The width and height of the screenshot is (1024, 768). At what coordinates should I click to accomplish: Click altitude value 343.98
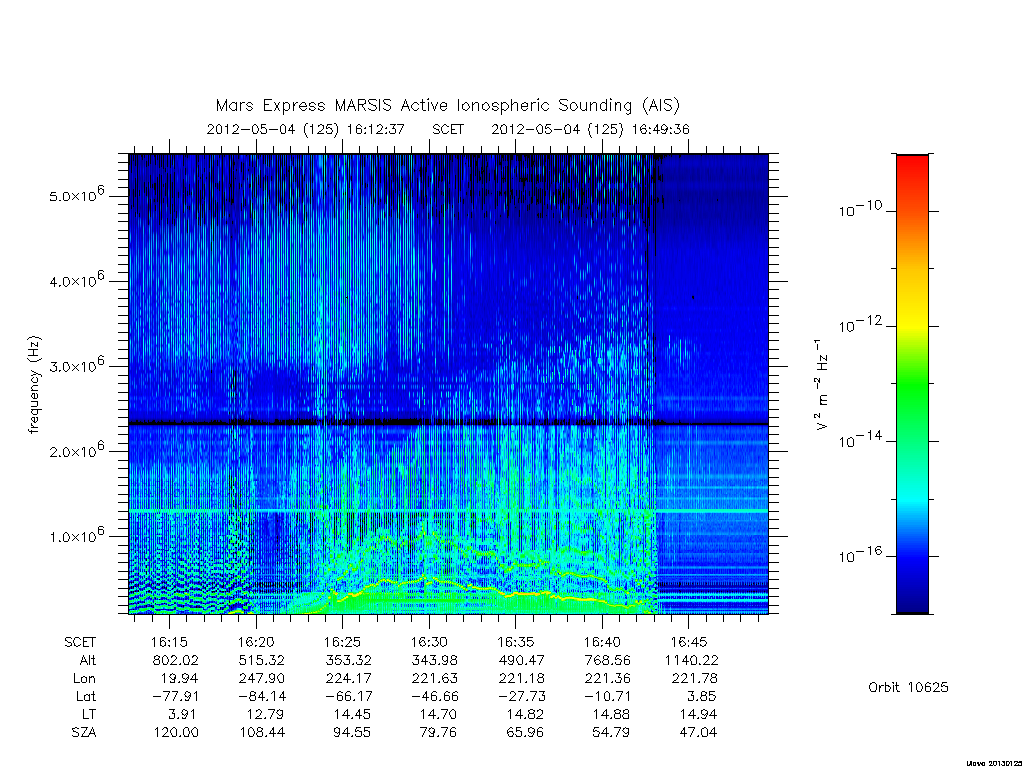[434, 660]
